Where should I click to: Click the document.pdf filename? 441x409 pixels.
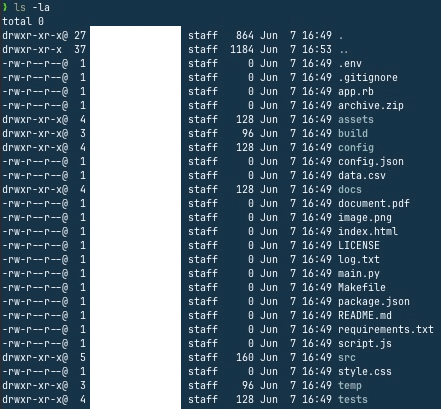pos(374,203)
